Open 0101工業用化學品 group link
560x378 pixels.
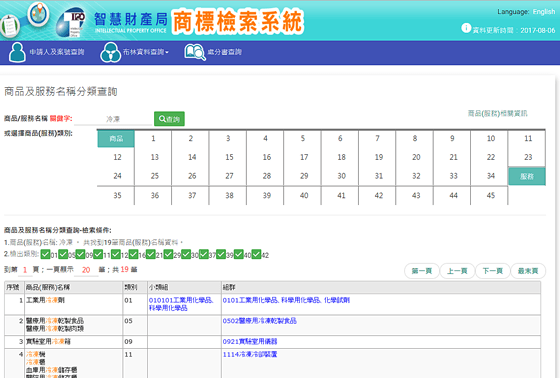286,300
